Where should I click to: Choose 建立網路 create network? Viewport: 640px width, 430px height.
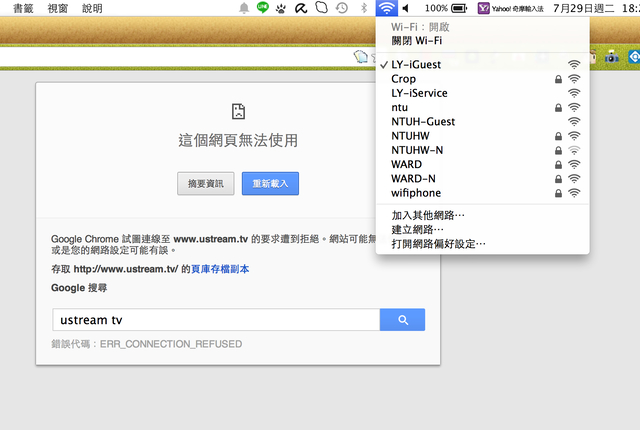tap(482, 229)
